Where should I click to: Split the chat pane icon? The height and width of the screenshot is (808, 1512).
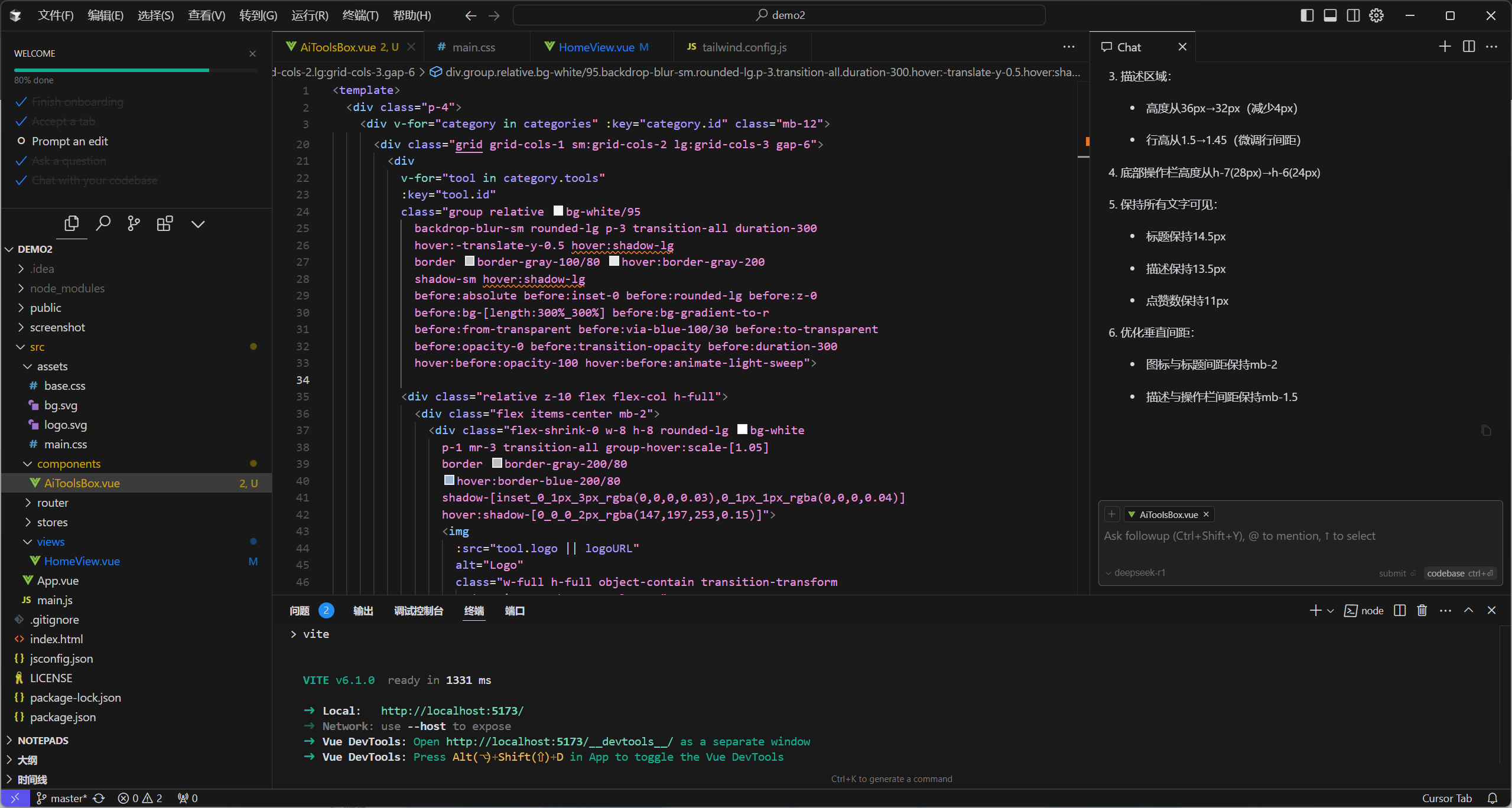pyautogui.click(x=1469, y=46)
